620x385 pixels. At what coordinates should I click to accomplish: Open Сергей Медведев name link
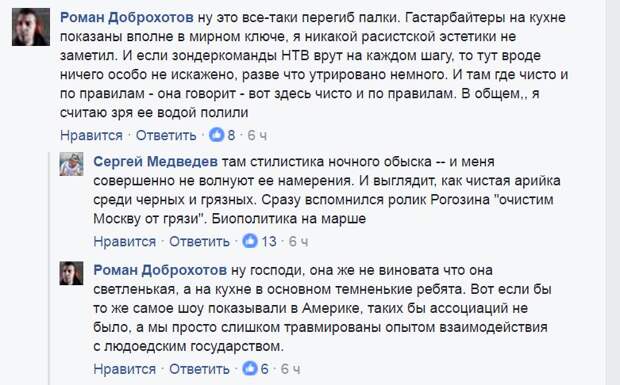[x=155, y=162]
